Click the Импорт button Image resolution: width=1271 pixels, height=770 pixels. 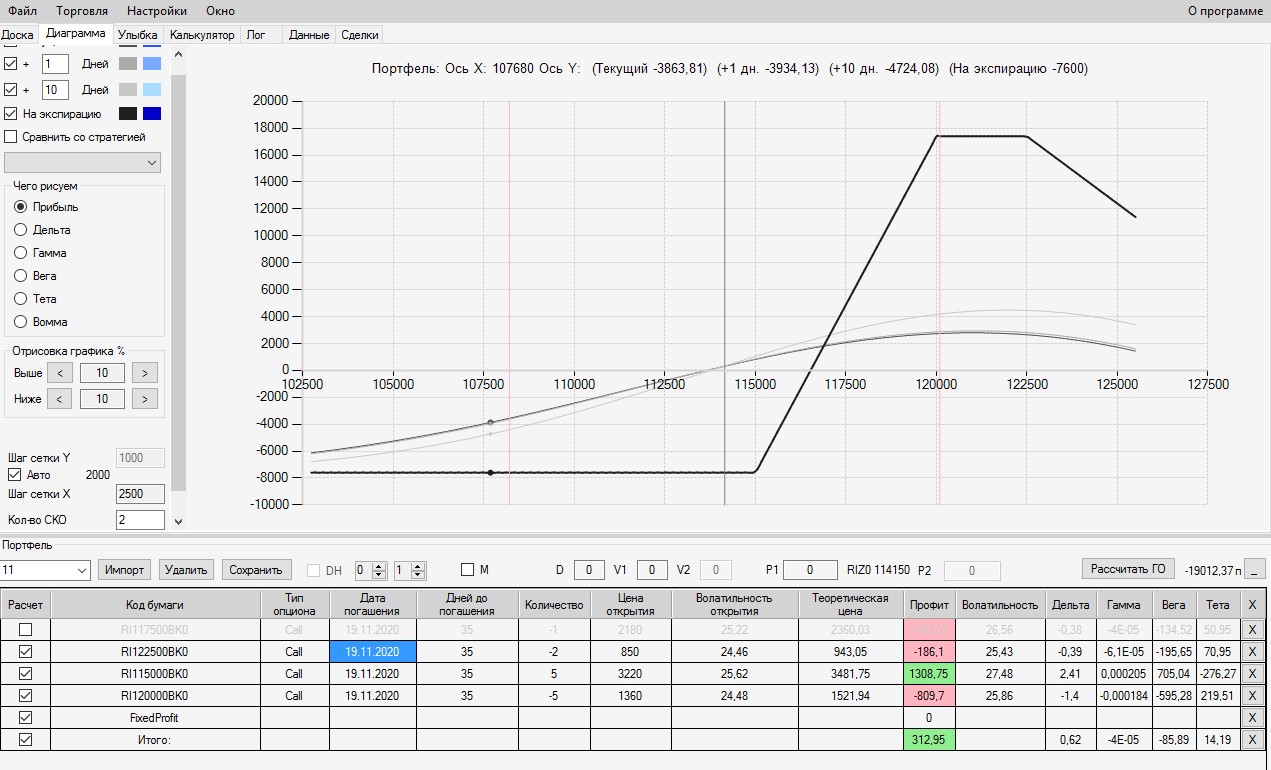click(x=125, y=570)
